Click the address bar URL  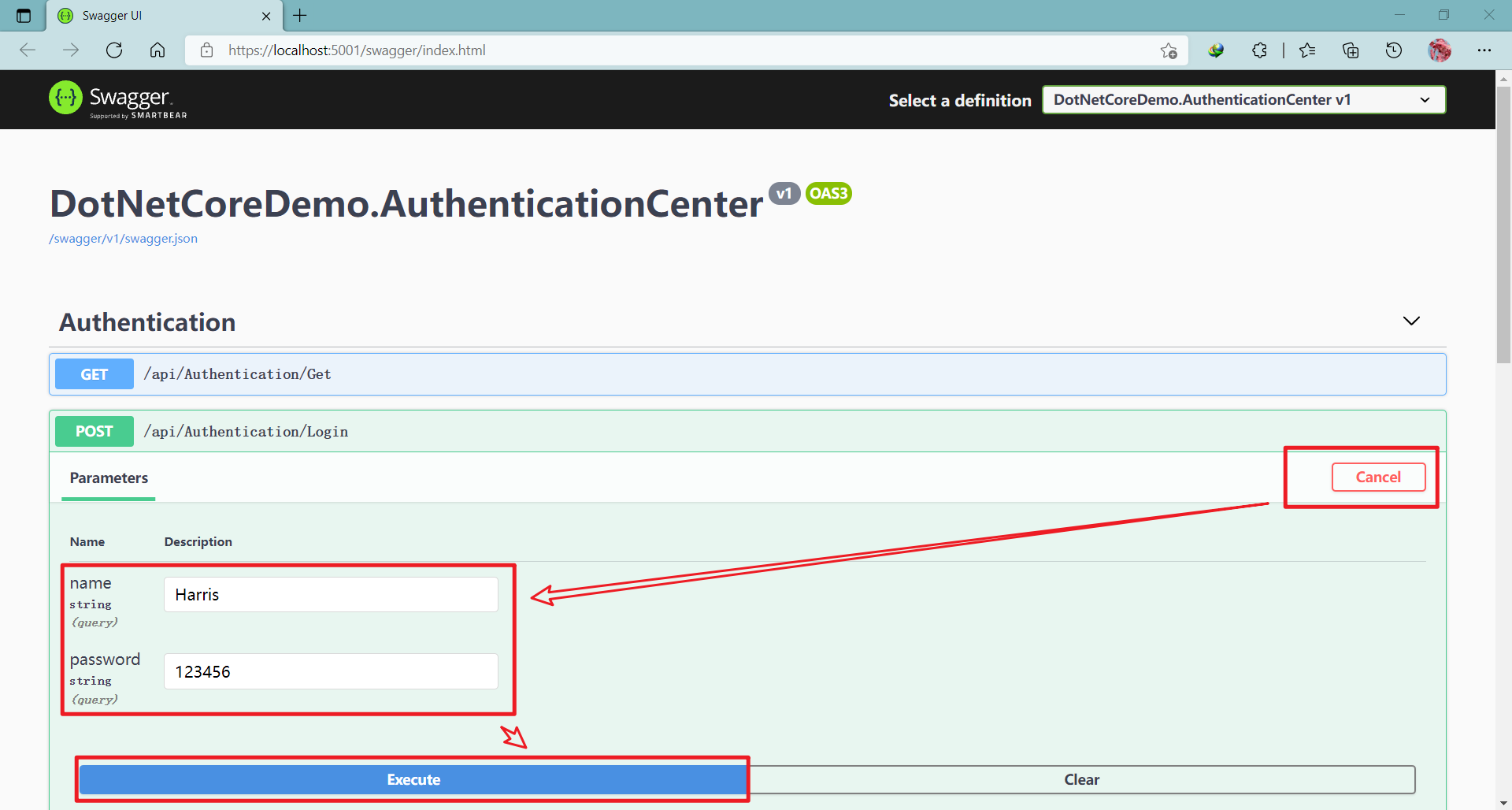(357, 50)
